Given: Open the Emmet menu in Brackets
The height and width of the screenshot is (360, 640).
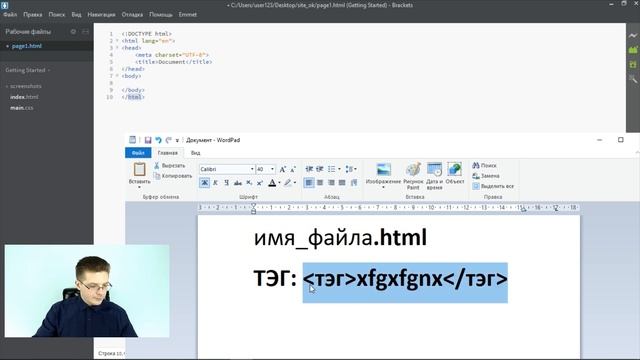Looking at the screenshot, I should click(x=187, y=14).
